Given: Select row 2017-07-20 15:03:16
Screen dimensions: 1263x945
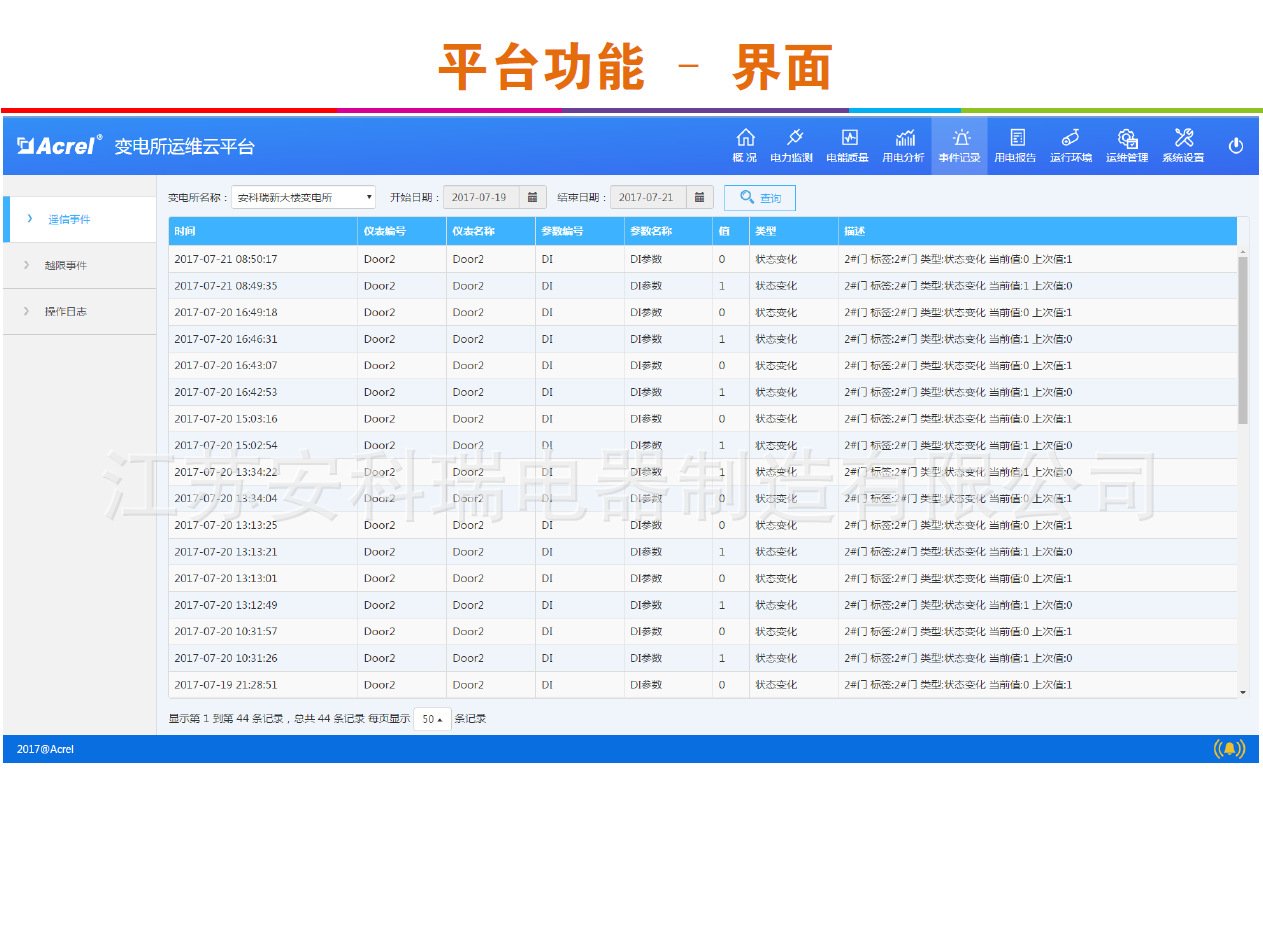Looking at the screenshot, I should 703,419.
